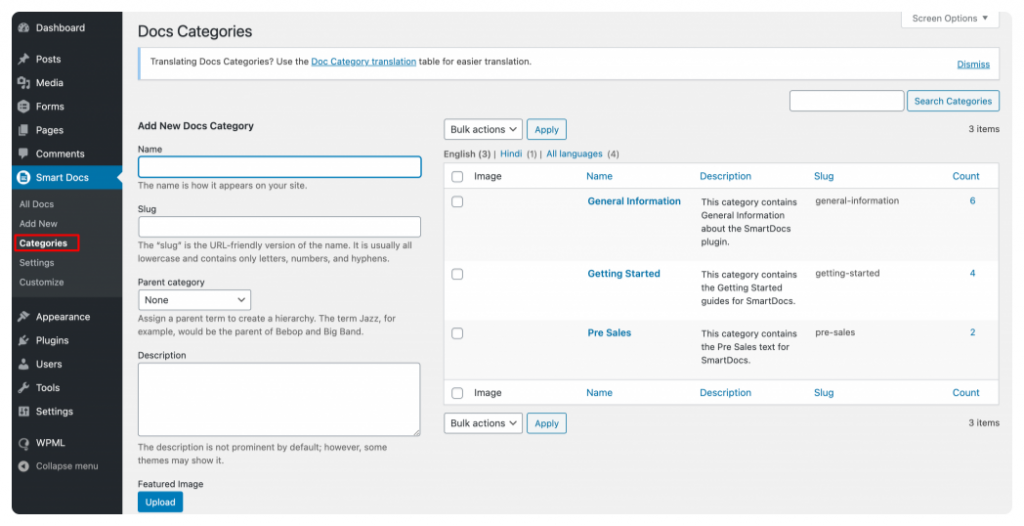Open the Doc Category translation link
The width and height of the screenshot is (1024, 526).
tap(364, 61)
